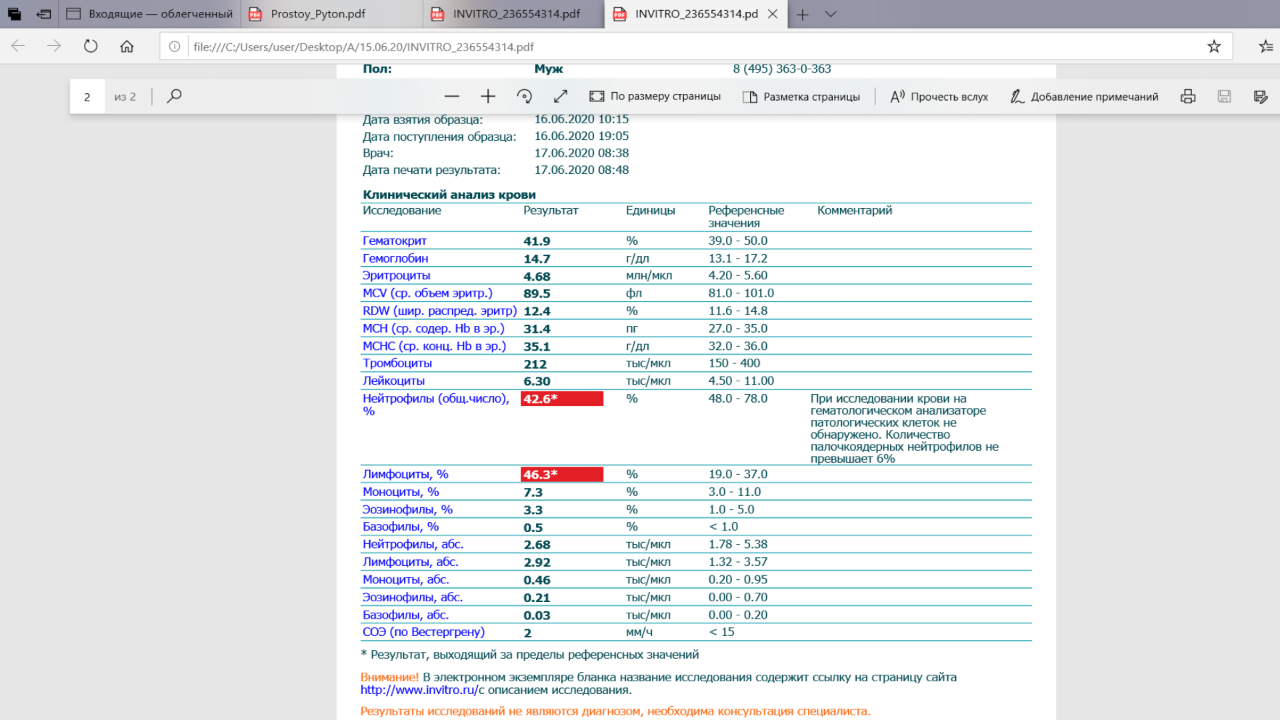
Task: Show site information icon
Action: pos(174,46)
